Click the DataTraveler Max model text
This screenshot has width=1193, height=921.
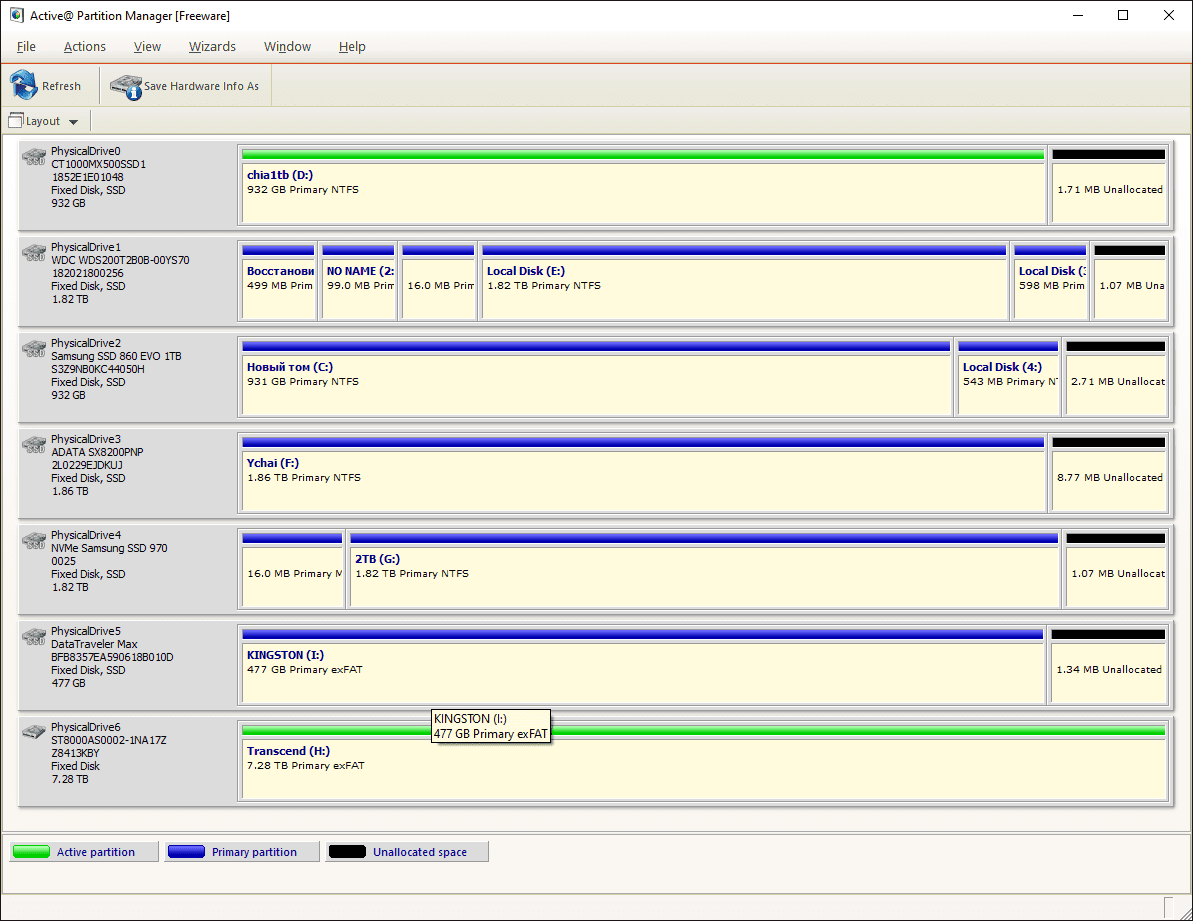94,643
